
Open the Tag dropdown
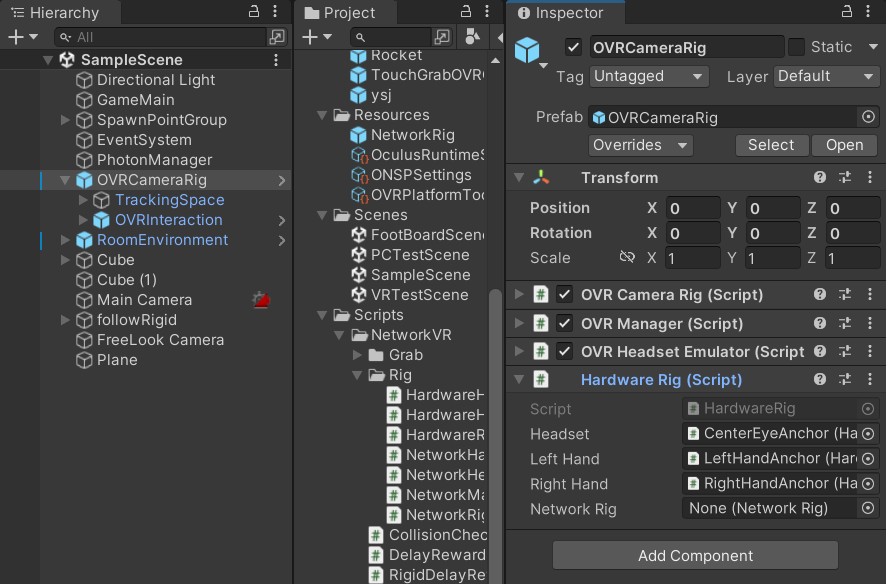(649, 76)
